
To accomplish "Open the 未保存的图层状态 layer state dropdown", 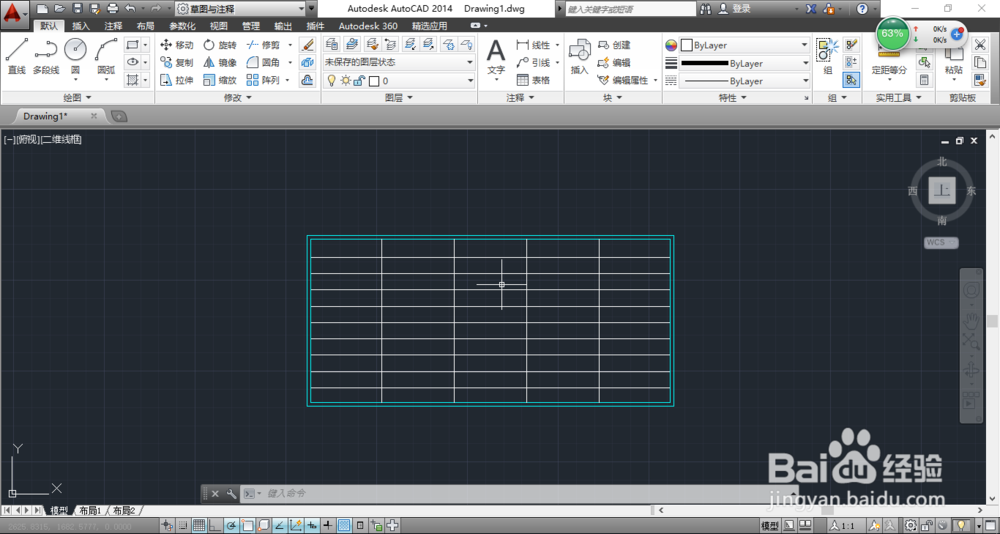I will pos(399,62).
